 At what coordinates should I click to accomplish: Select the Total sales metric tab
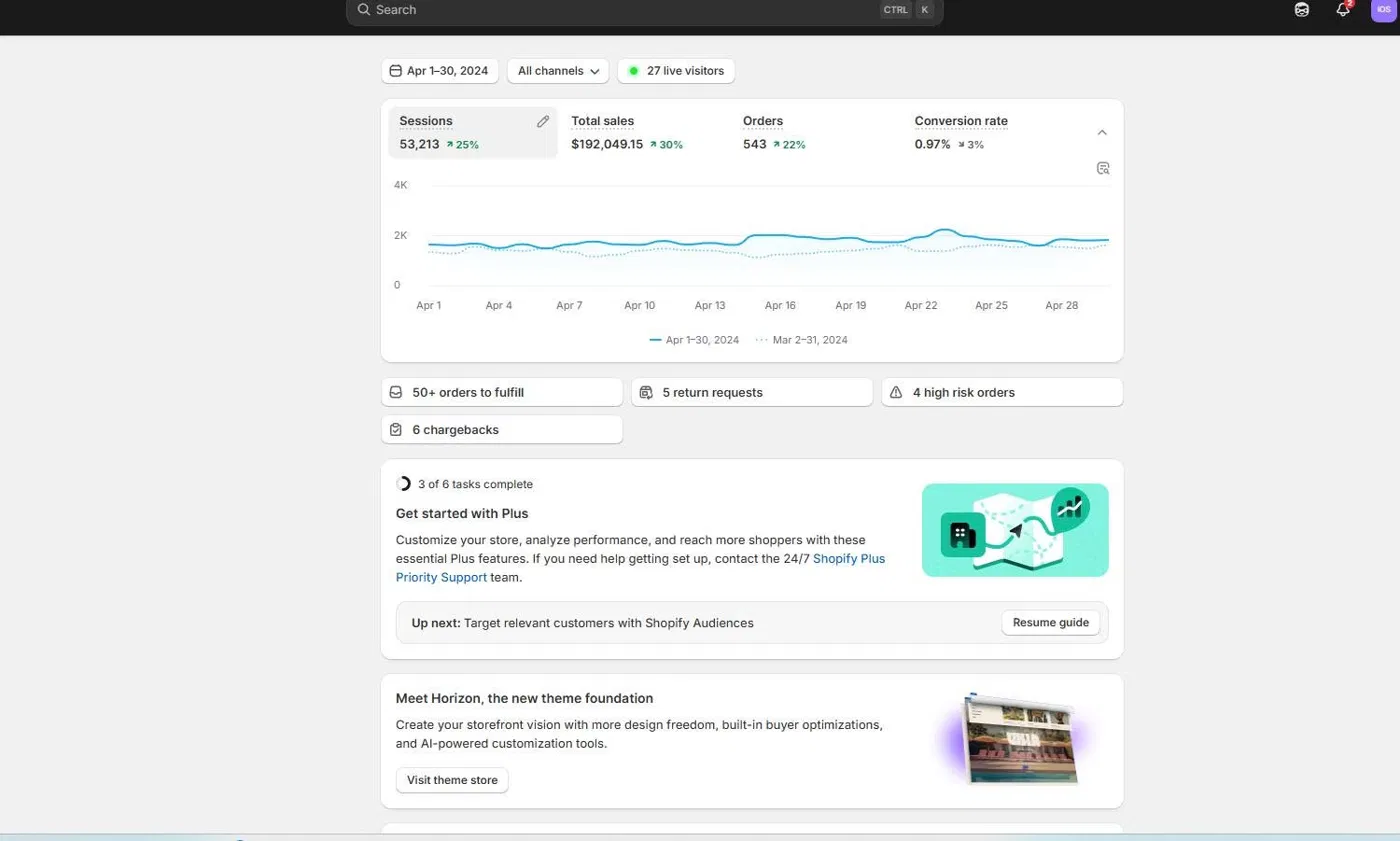644,132
